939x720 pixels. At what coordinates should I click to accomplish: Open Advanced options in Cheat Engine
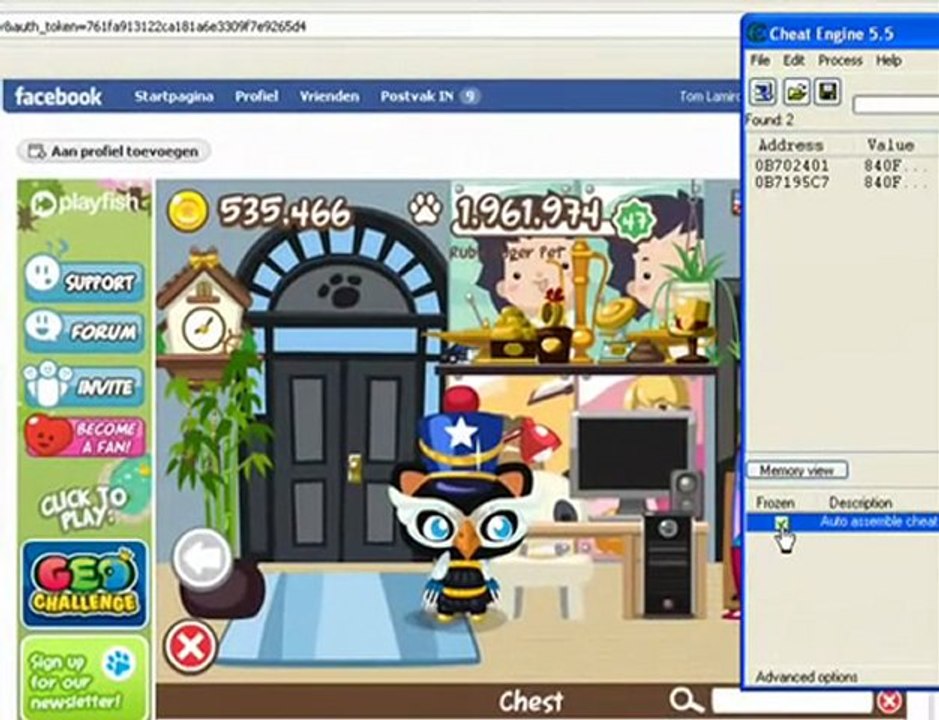point(806,677)
